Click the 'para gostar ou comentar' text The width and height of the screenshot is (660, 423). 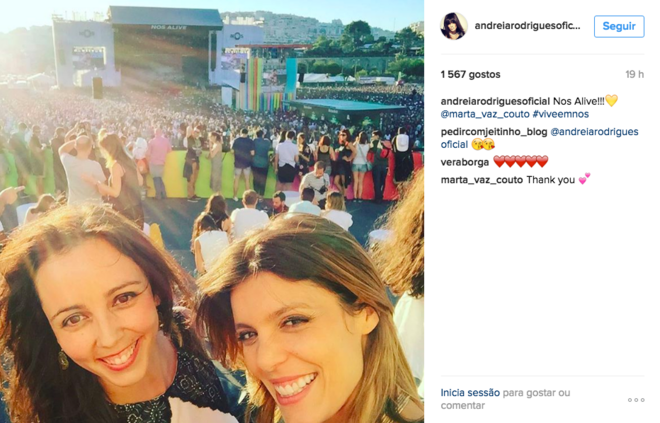(506, 399)
